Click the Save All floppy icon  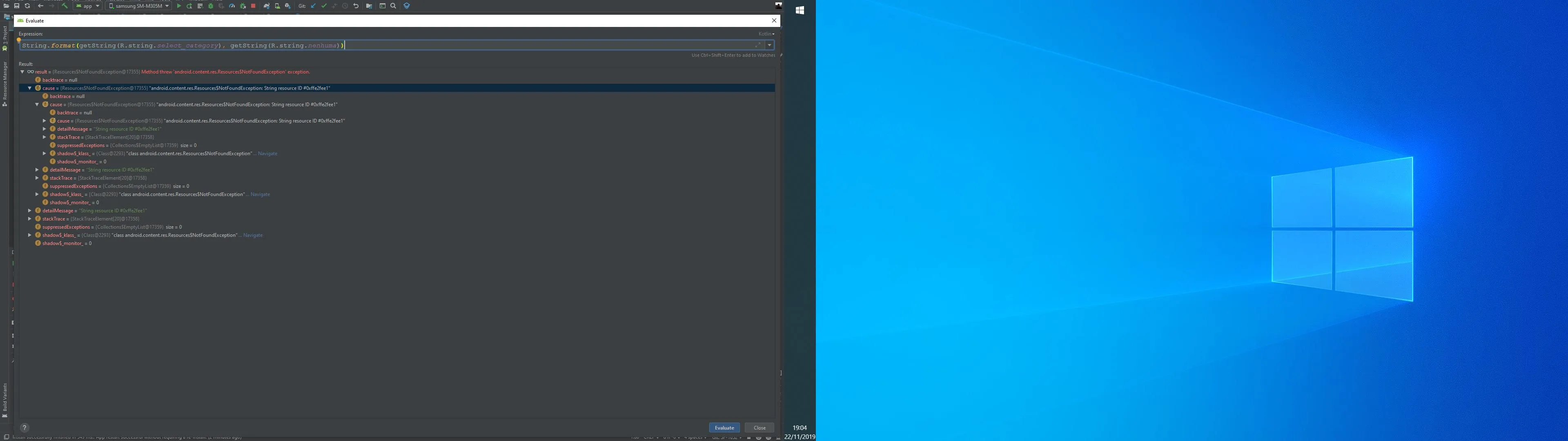(x=16, y=6)
